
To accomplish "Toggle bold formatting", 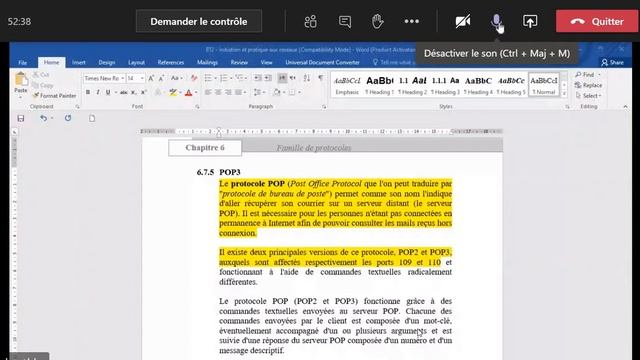I will pos(87,93).
